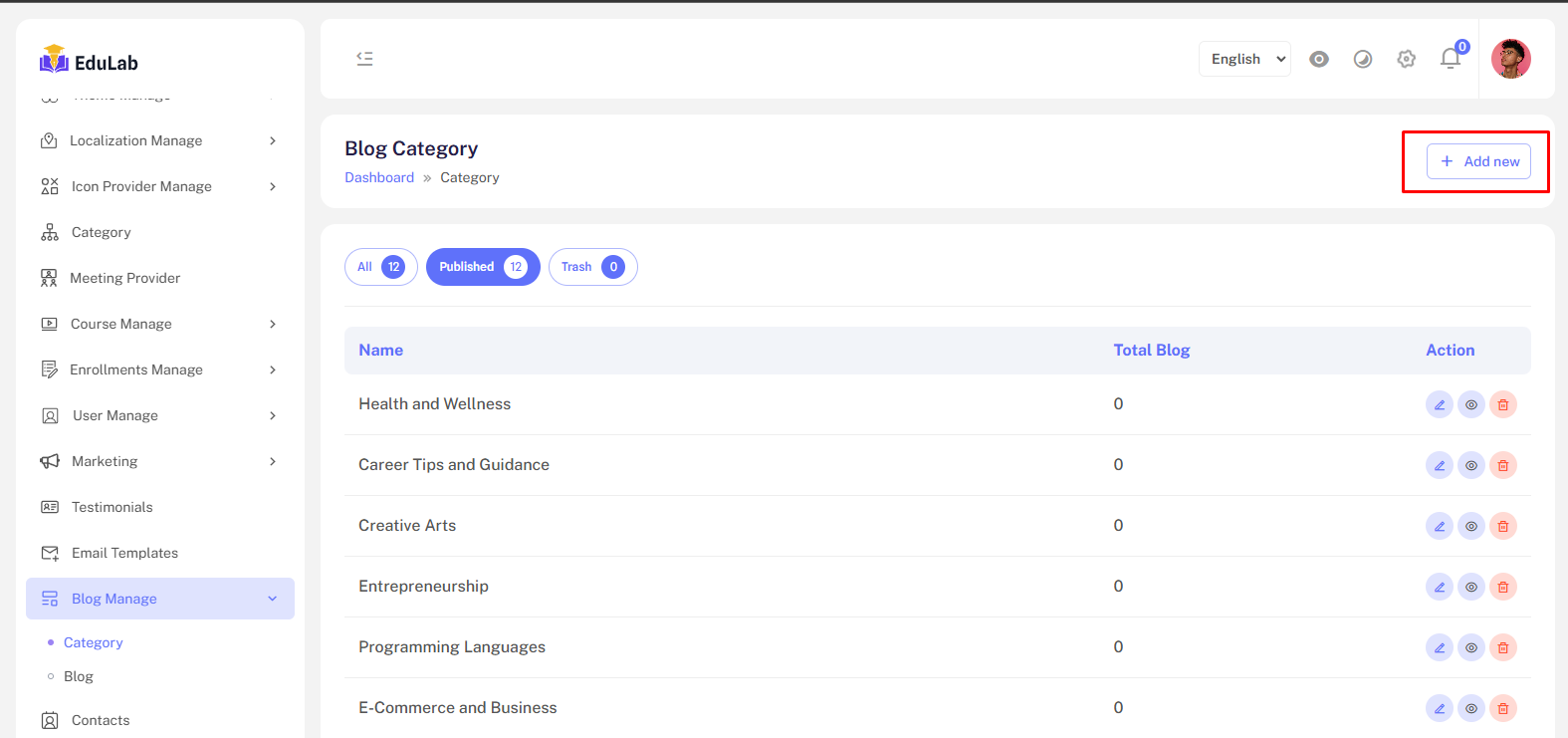Open settings gear in top header
Screen dimensions: 1568x738
pos(1406,59)
